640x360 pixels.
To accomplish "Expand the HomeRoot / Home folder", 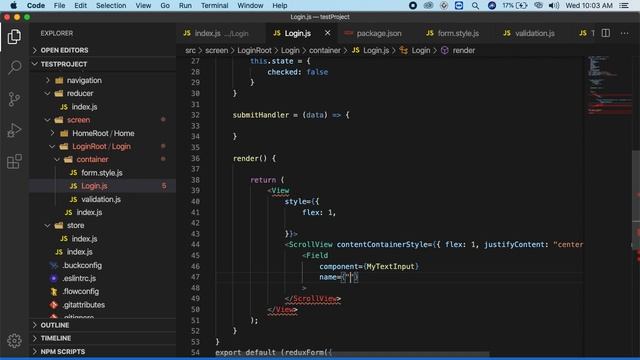I will click(x=52, y=133).
